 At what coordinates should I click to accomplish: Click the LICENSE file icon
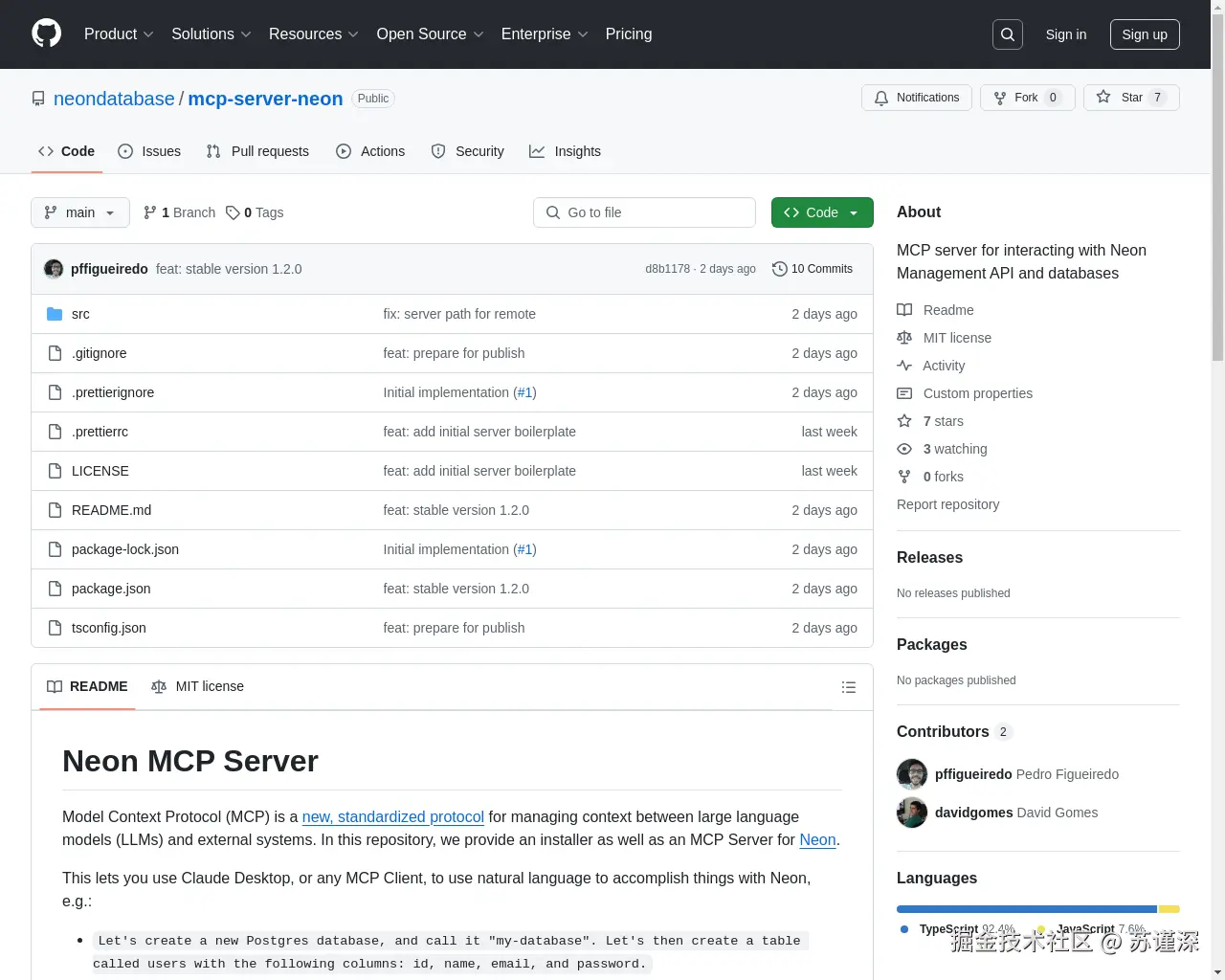point(55,471)
